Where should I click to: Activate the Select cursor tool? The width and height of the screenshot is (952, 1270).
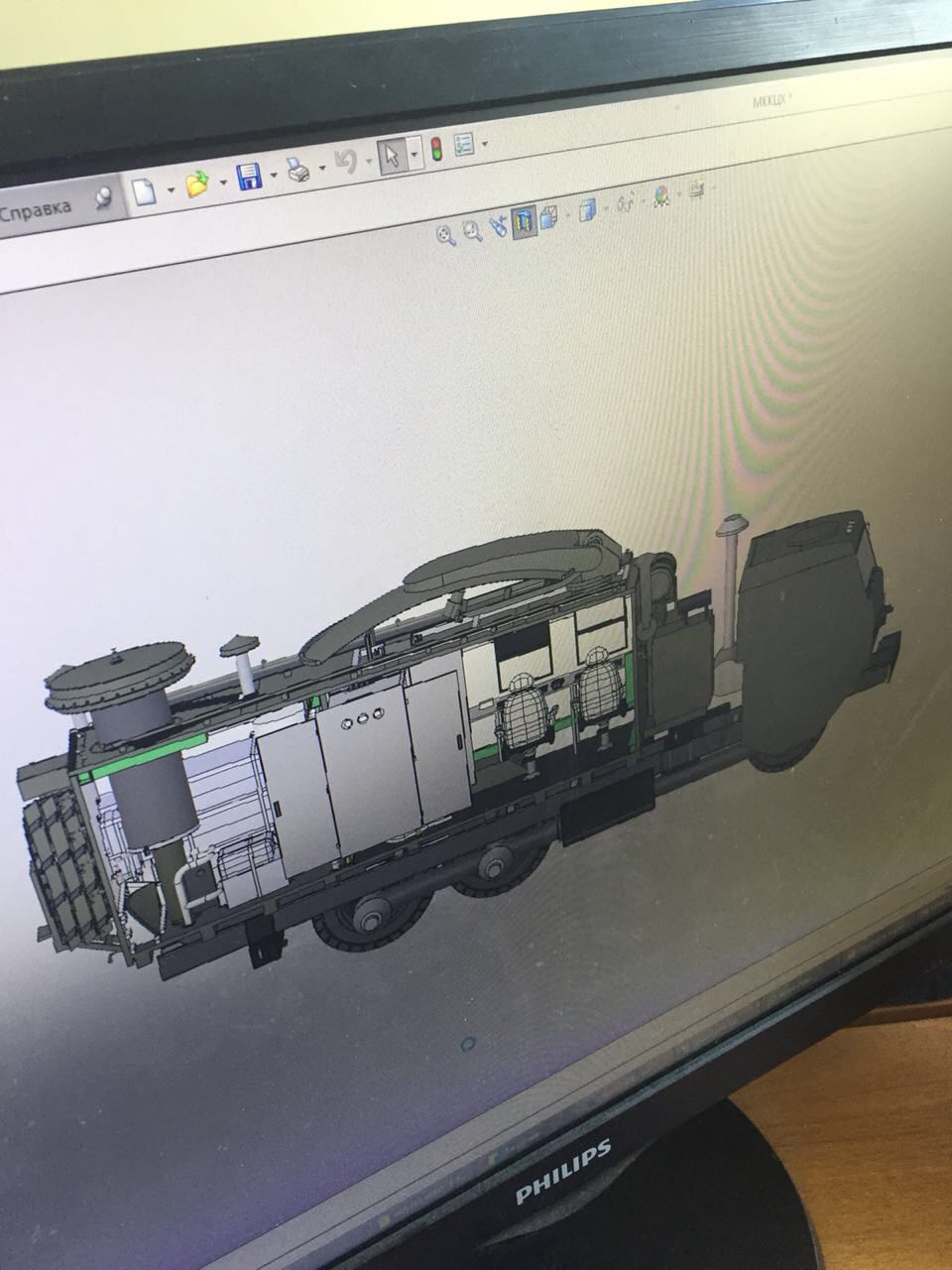coord(392,157)
